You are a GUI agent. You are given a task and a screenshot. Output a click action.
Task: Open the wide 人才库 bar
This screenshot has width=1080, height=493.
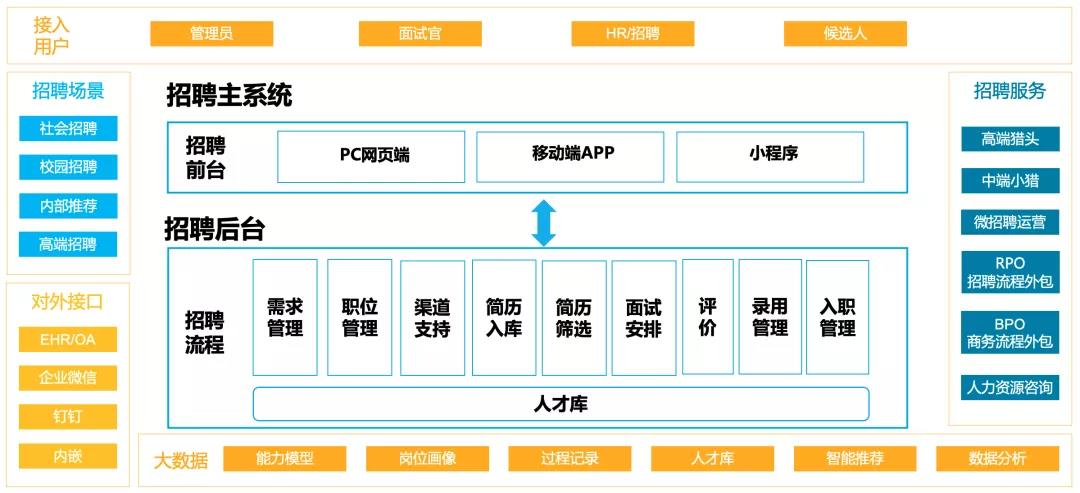pyautogui.click(x=560, y=404)
